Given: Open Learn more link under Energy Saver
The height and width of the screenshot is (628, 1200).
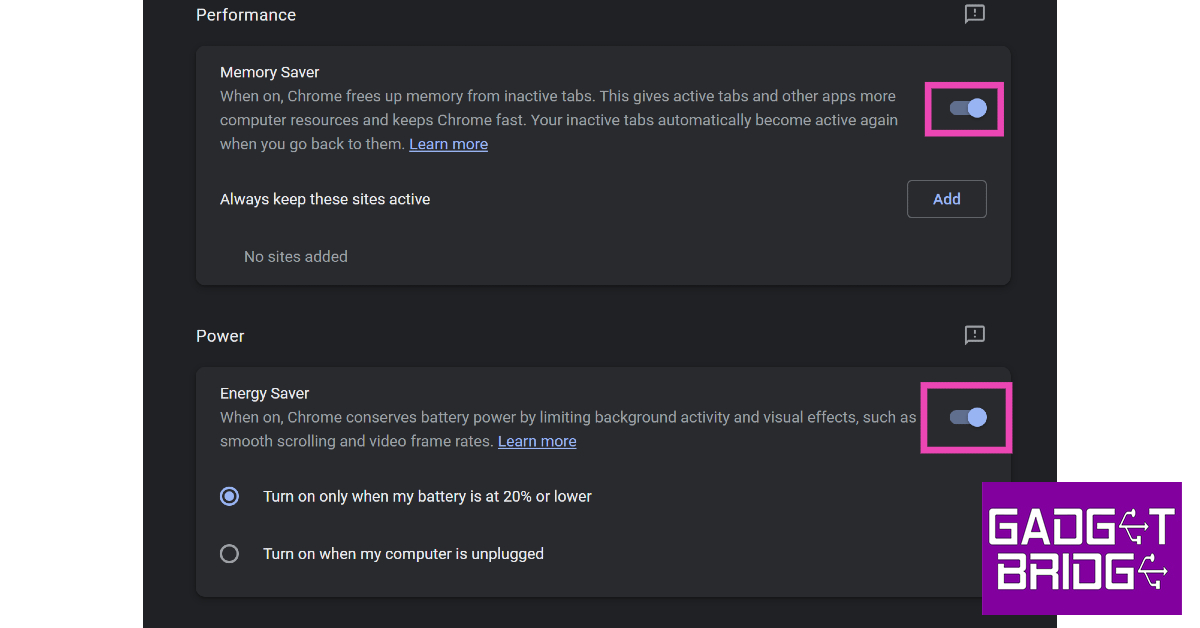Looking at the screenshot, I should point(537,441).
